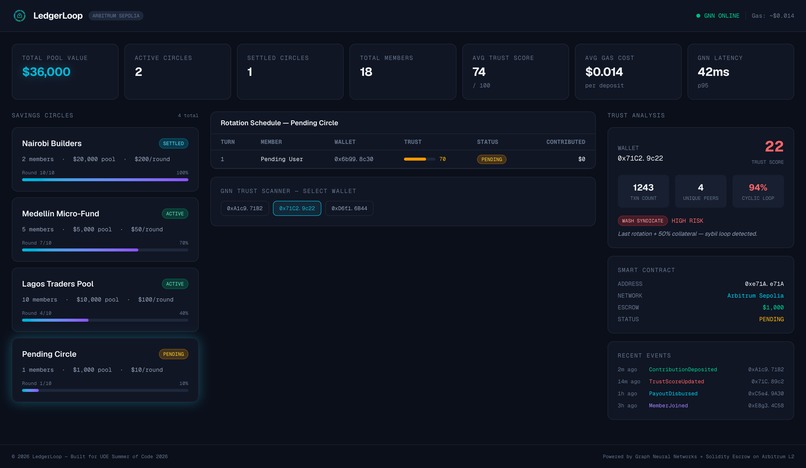The height and width of the screenshot is (468, 806).
Task: Click event wallet 0xA1c9..7182 in Recent Events
Action: (766, 370)
